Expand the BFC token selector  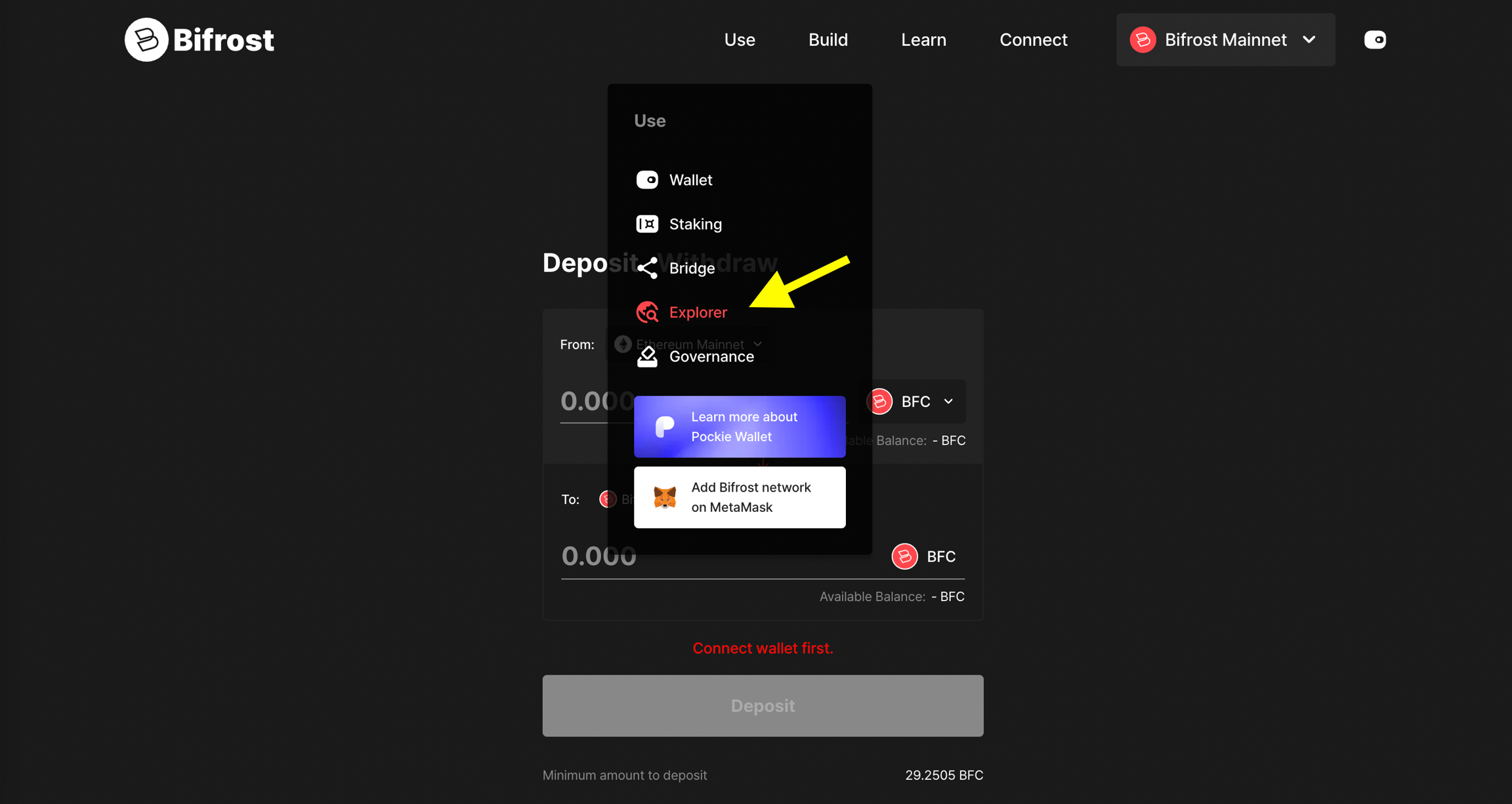(x=912, y=401)
